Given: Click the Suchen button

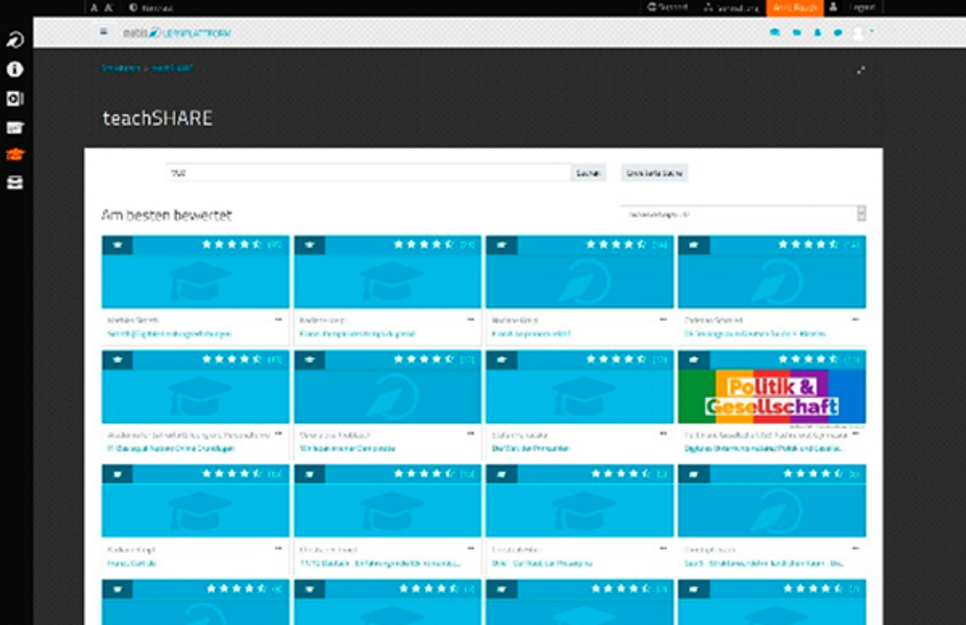Looking at the screenshot, I should [588, 173].
